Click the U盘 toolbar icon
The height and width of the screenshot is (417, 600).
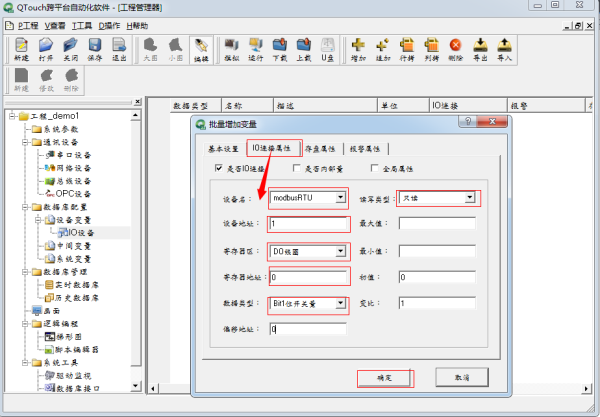pos(327,49)
